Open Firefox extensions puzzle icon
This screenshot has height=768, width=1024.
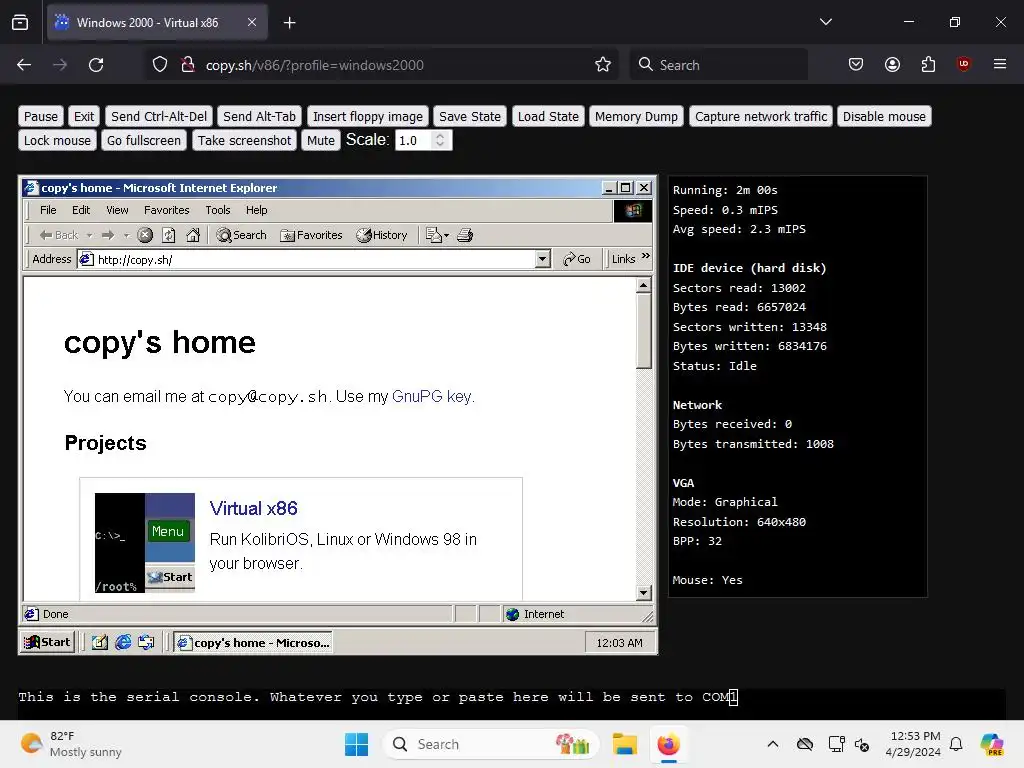(x=928, y=64)
